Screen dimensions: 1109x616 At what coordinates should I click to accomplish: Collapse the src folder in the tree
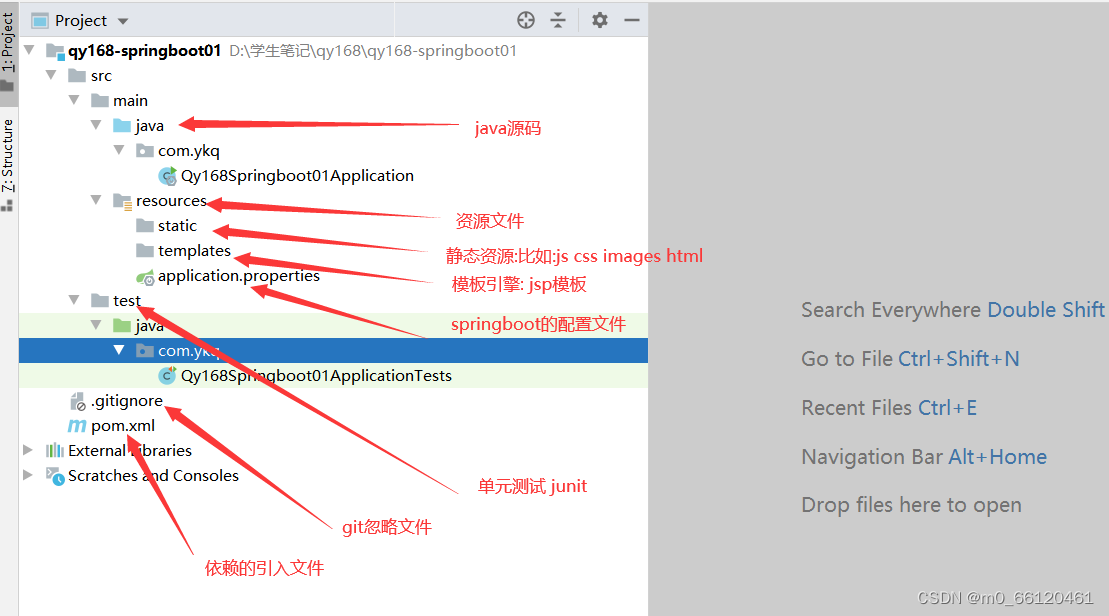(x=51, y=74)
